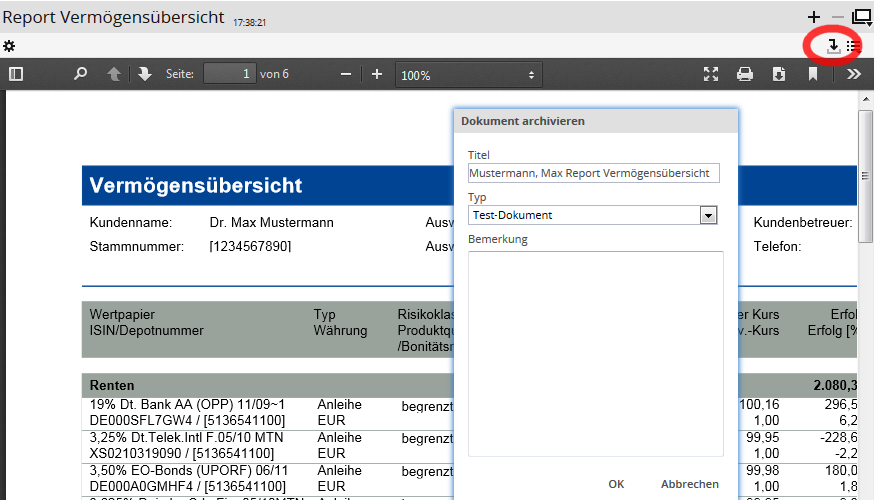Zoom in with the plus button

[x=377, y=74]
